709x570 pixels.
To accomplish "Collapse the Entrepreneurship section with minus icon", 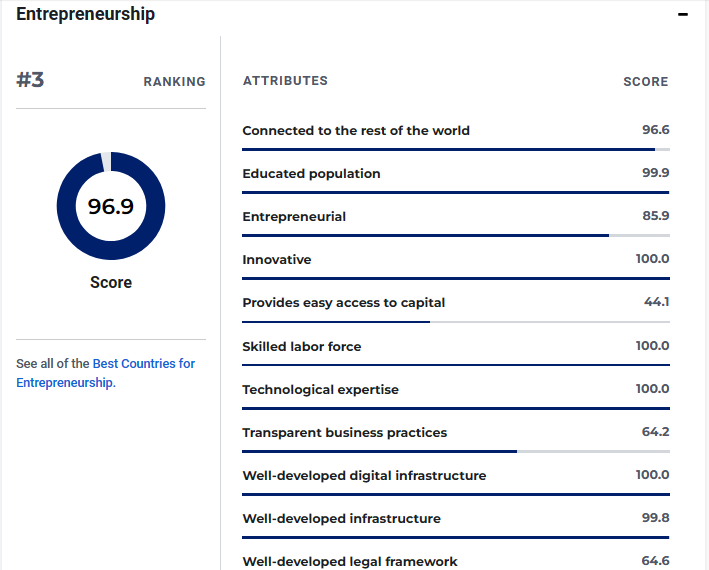I will pyautogui.click(x=683, y=15).
